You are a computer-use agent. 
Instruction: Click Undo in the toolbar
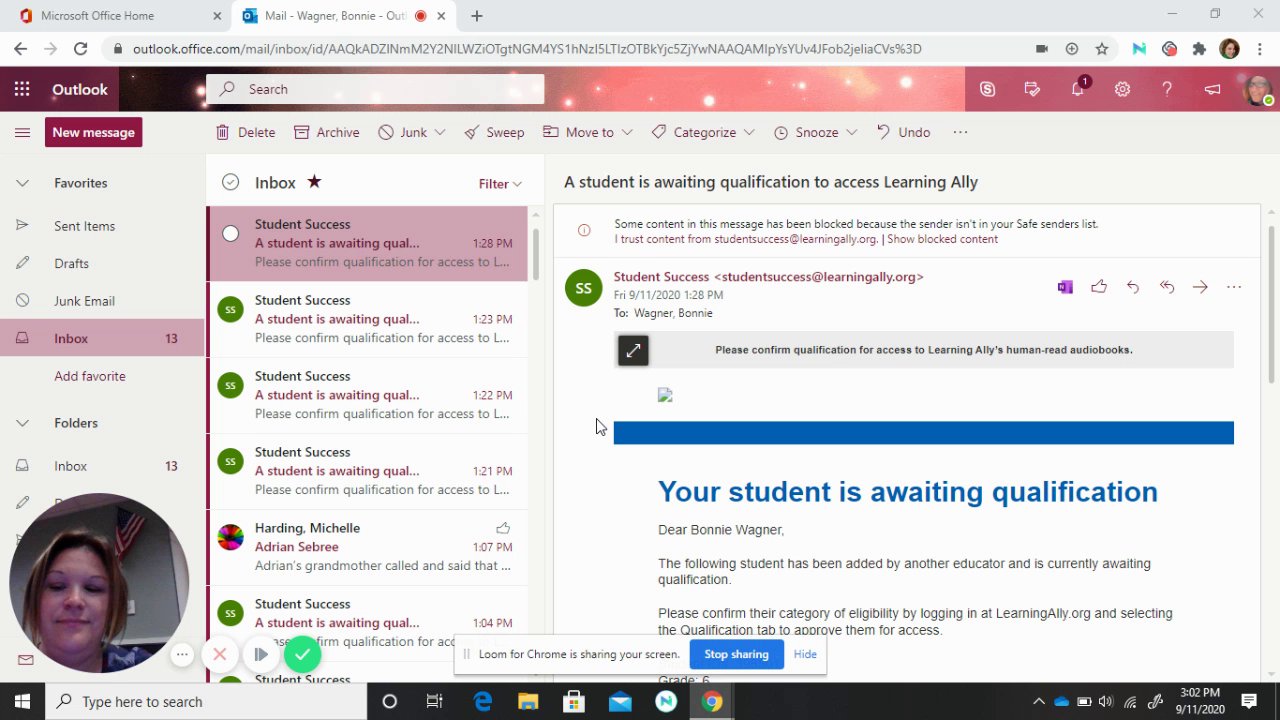click(903, 132)
